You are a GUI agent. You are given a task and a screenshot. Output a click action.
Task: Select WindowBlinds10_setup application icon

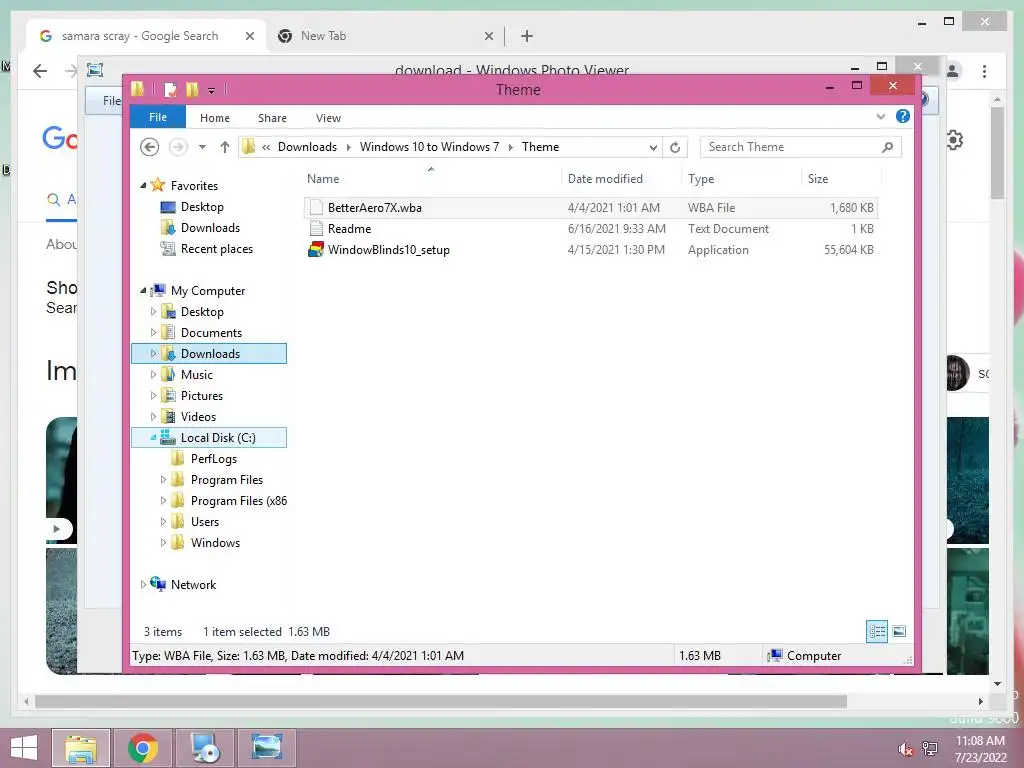pos(316,249)
